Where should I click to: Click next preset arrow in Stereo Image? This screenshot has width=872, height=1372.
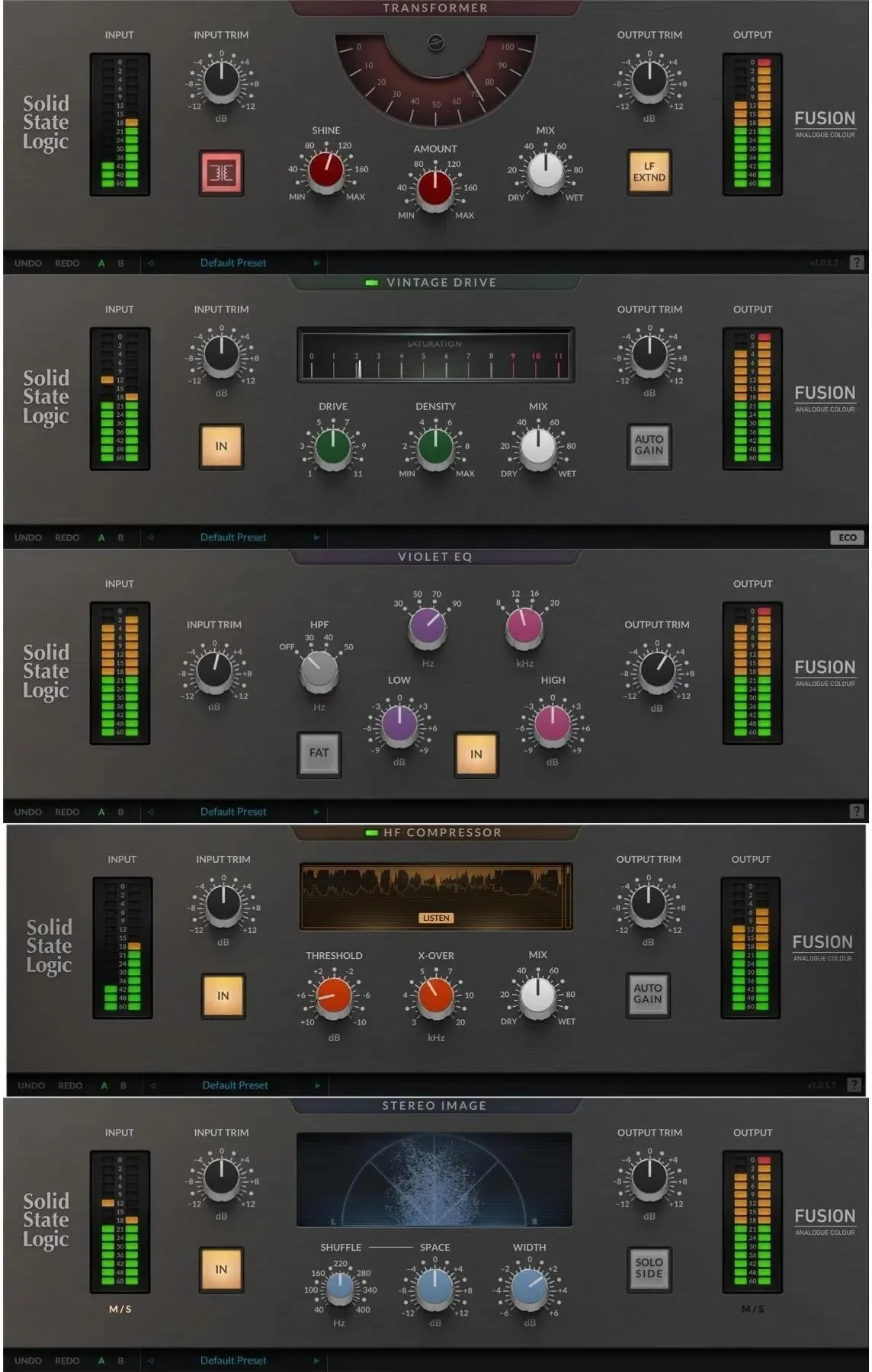coord(316,1361)
